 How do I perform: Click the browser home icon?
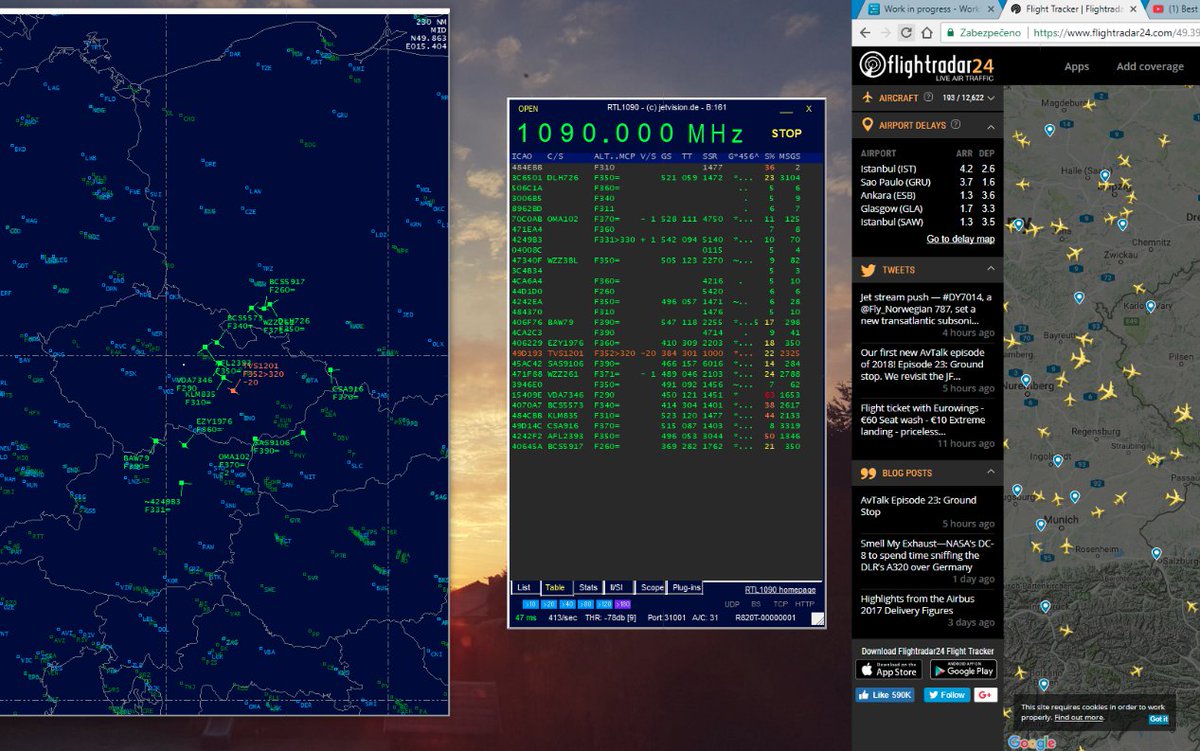tap(926, 32)
